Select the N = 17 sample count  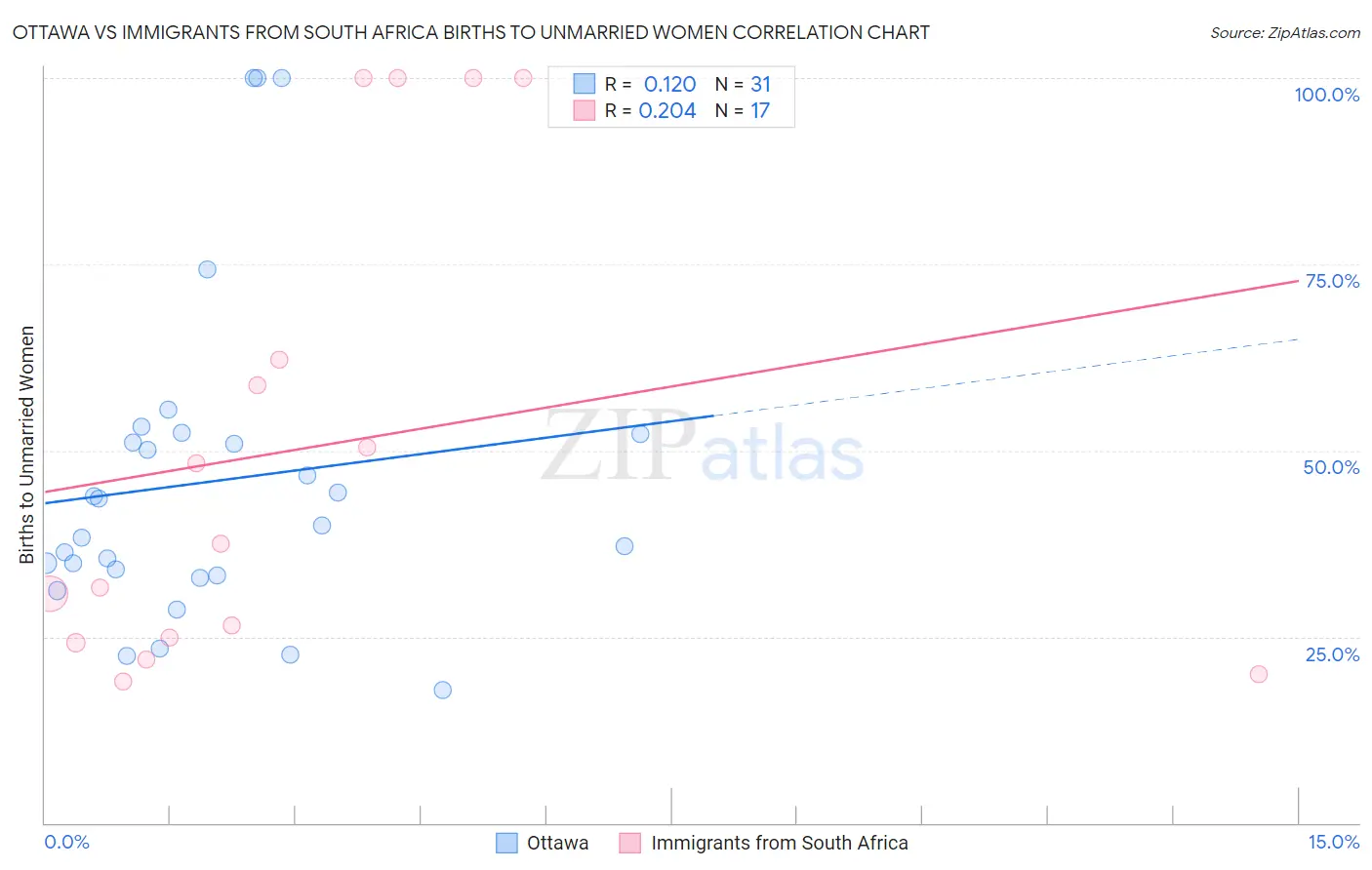click(743, 110)
